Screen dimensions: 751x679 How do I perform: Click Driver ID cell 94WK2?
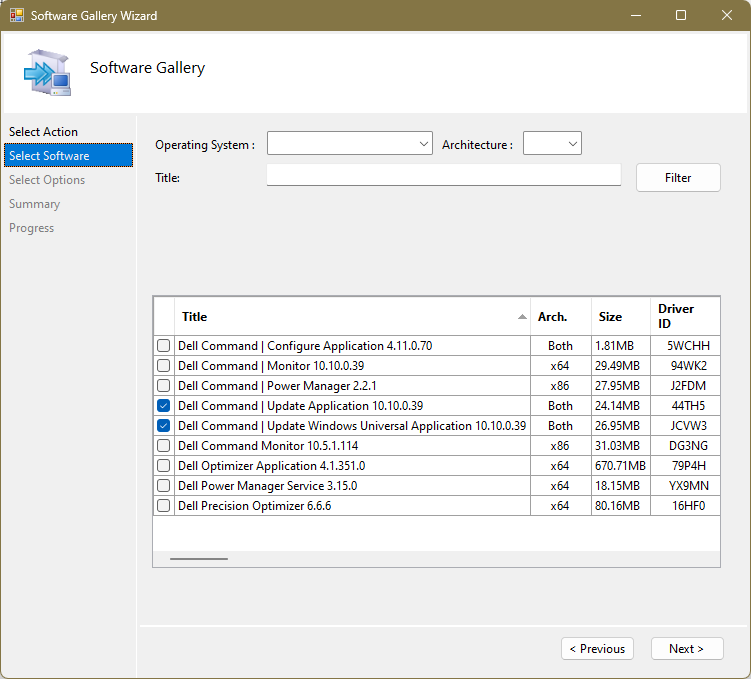click(685, 366)
